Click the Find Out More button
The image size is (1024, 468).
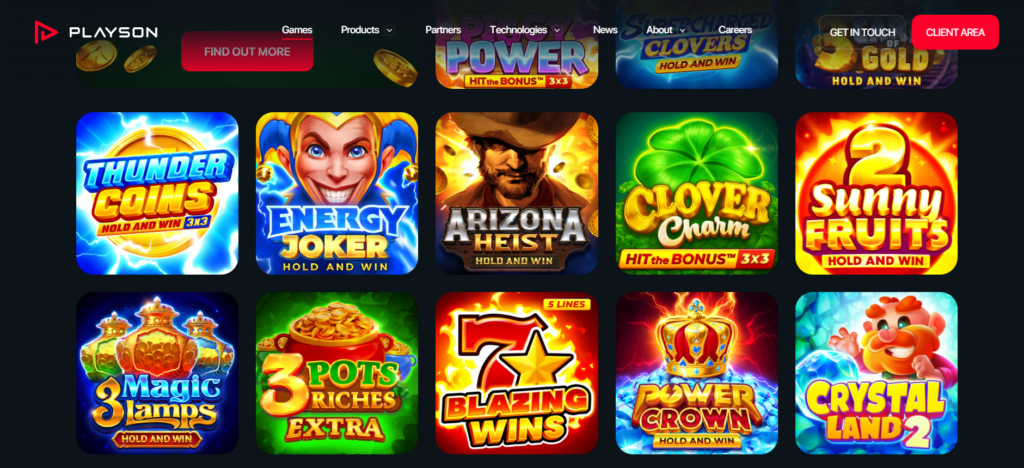point(247,52)
